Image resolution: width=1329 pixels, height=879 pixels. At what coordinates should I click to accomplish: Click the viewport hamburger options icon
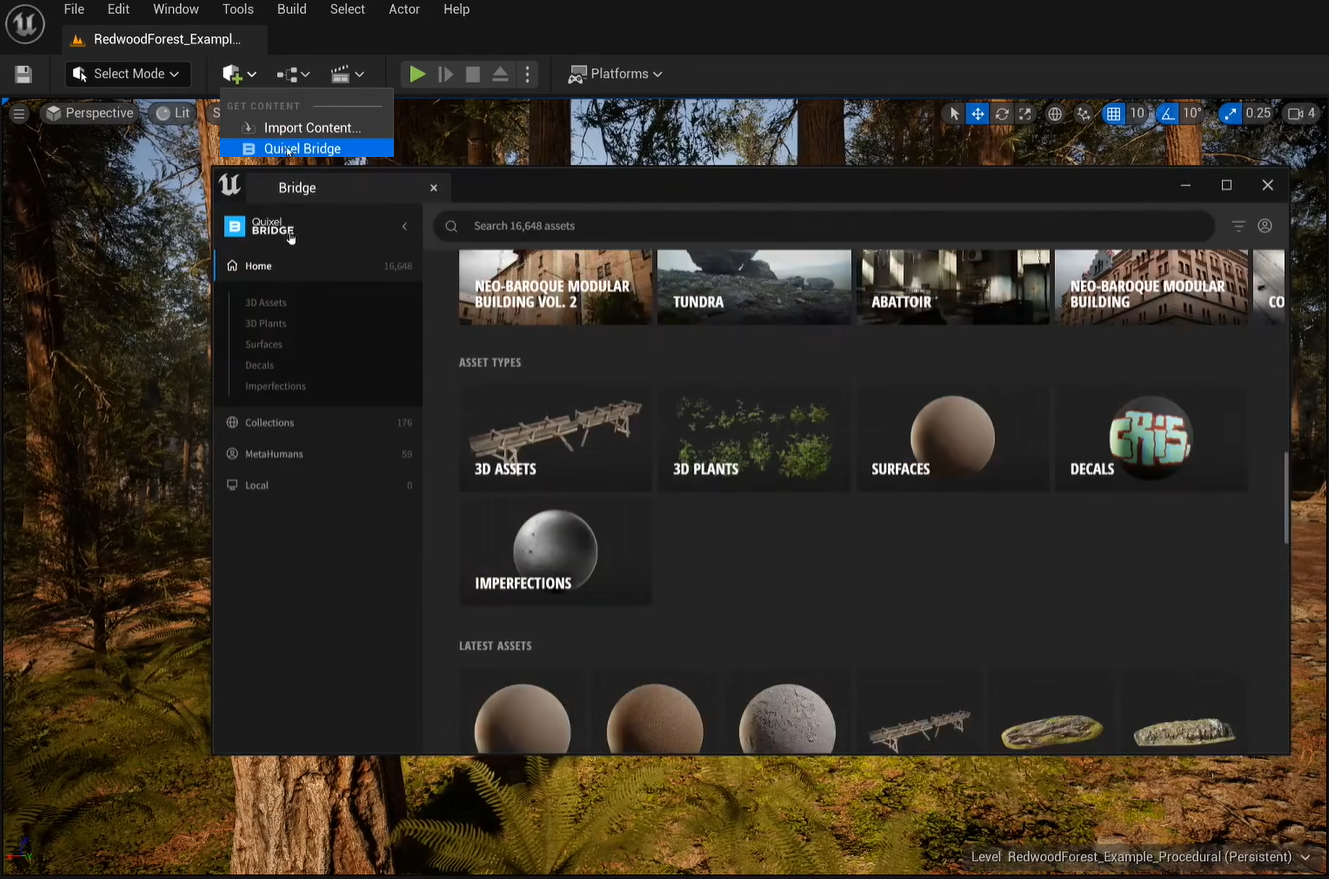coord(18,114)
